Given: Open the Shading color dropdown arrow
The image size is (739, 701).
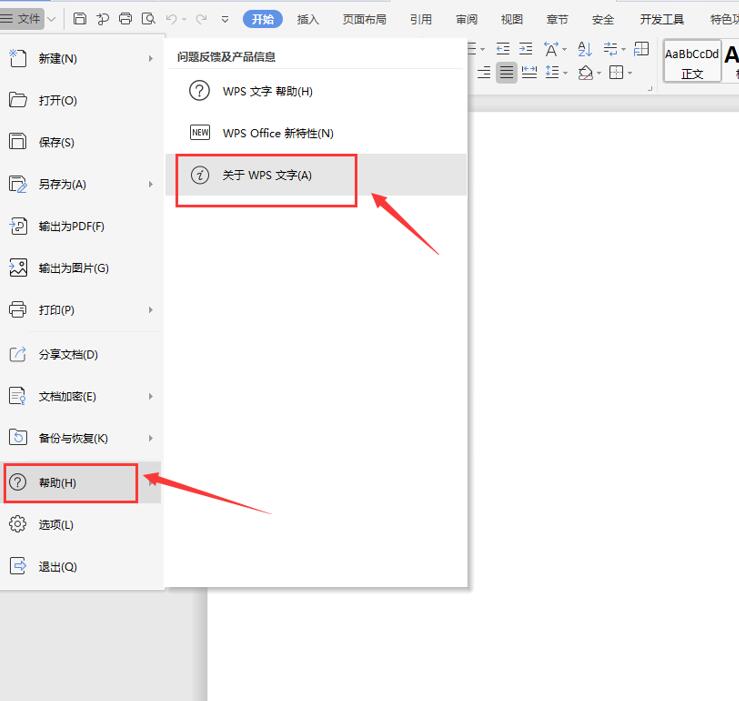Looking at the screenshot, I should click(599, 73).
